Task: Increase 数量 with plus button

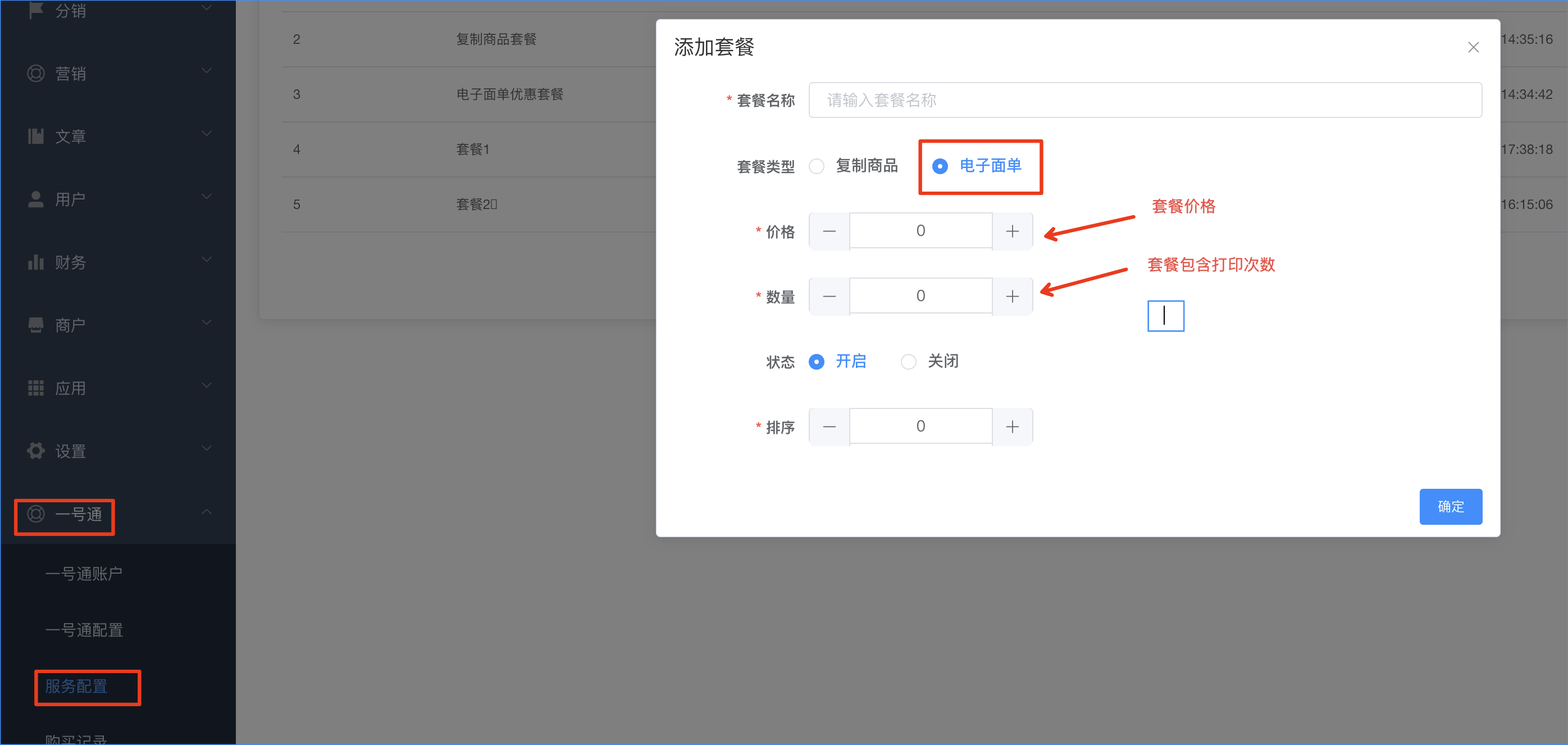Action: (1012, 297)
